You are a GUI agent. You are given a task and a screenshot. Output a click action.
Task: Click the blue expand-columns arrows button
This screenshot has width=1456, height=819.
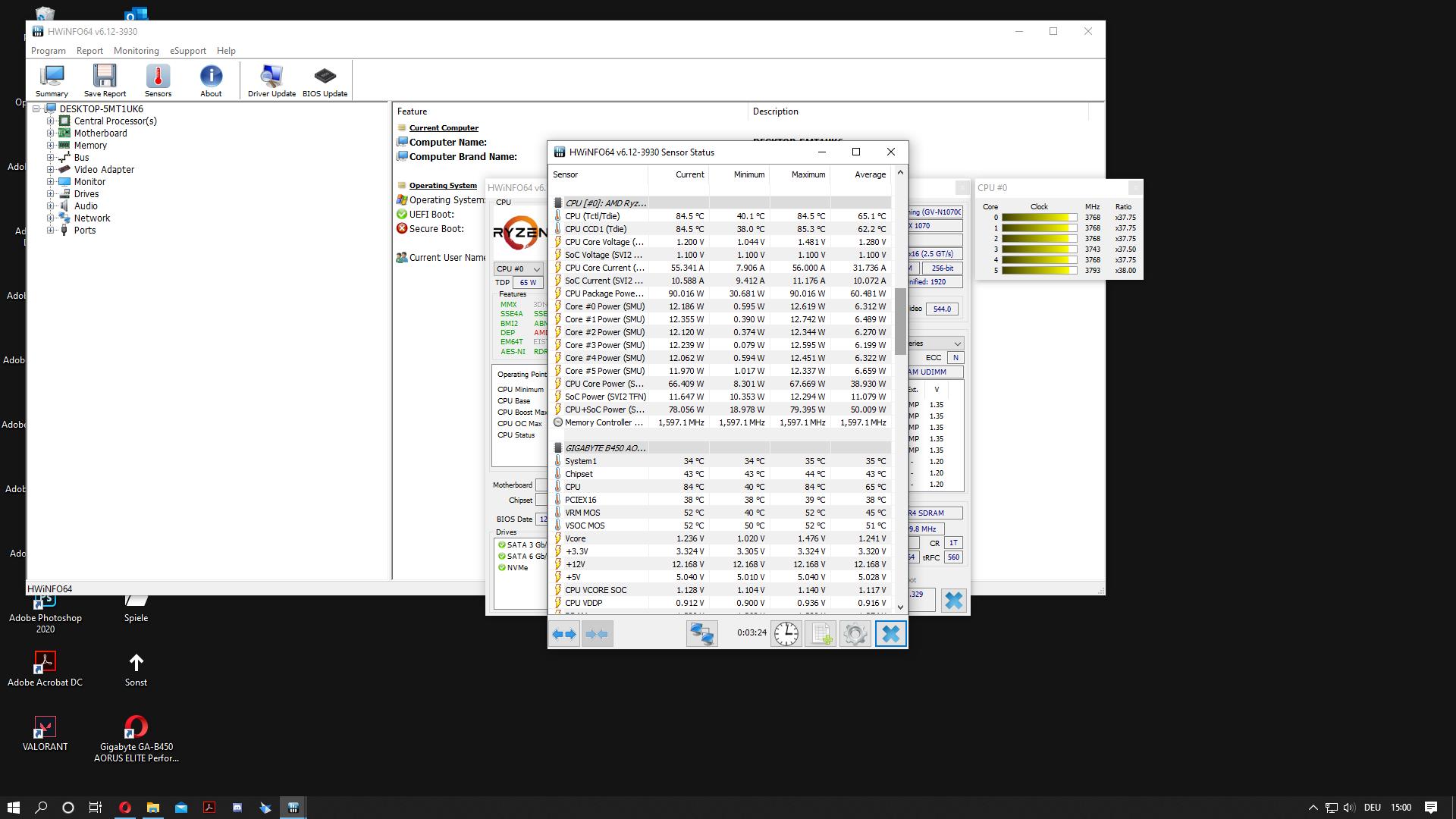pos(564,633)
